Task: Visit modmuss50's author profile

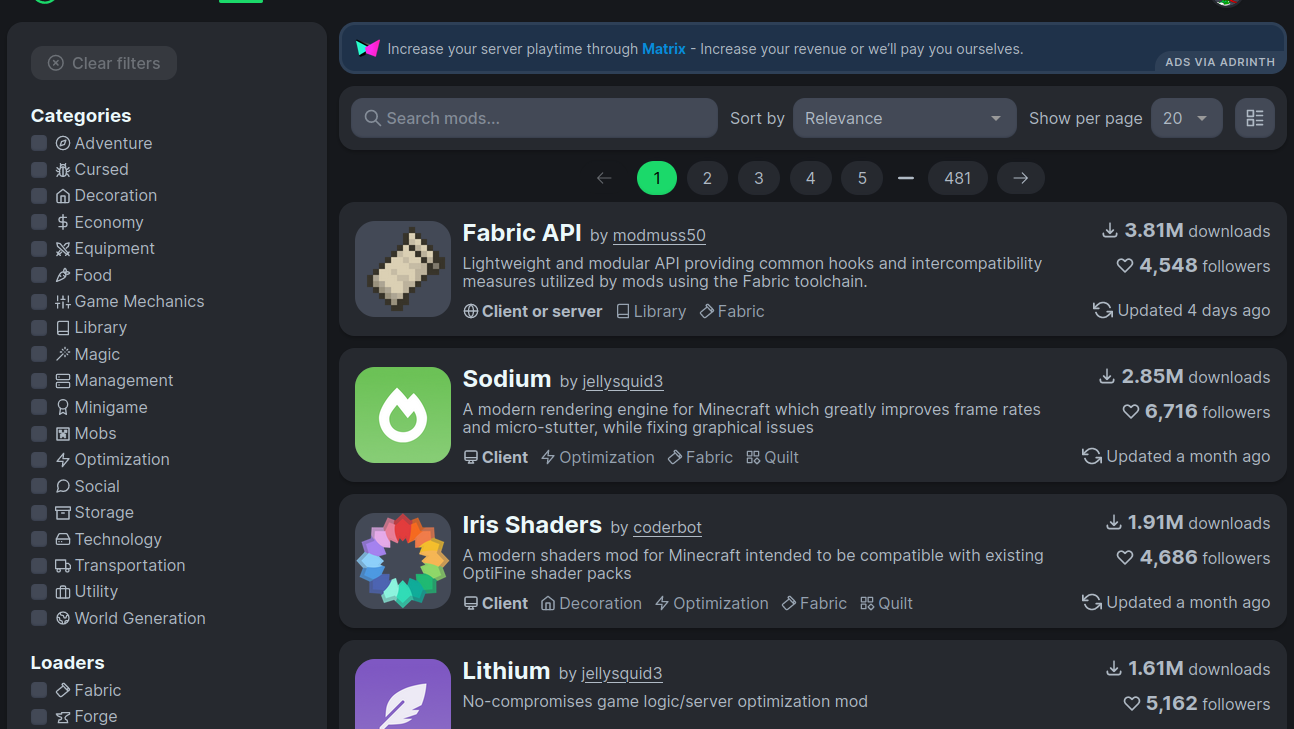Action: (658, 236)
